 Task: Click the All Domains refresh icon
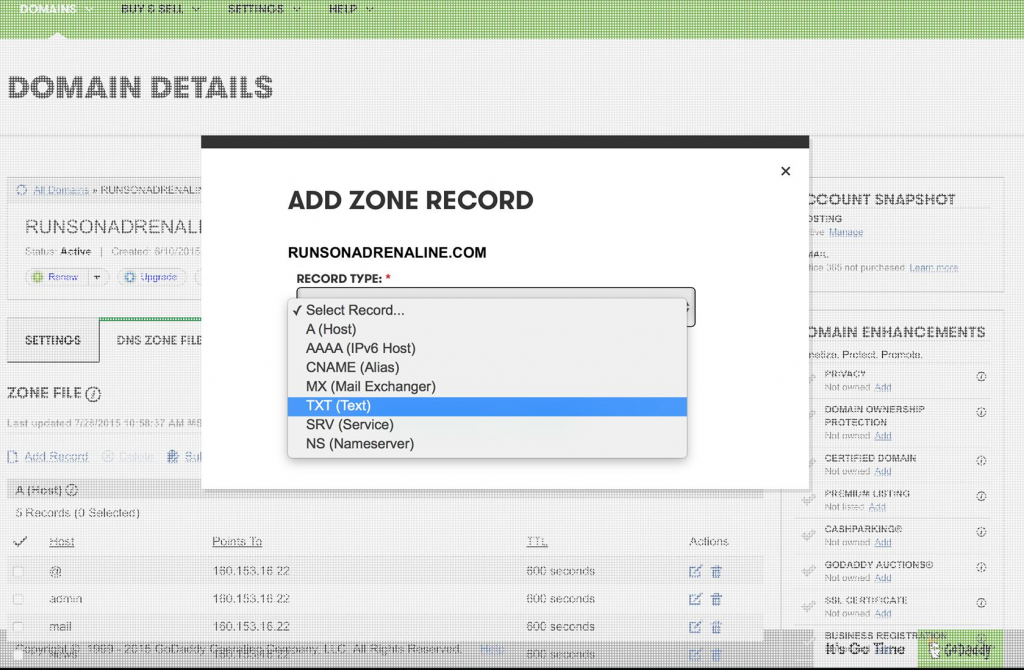22,190
